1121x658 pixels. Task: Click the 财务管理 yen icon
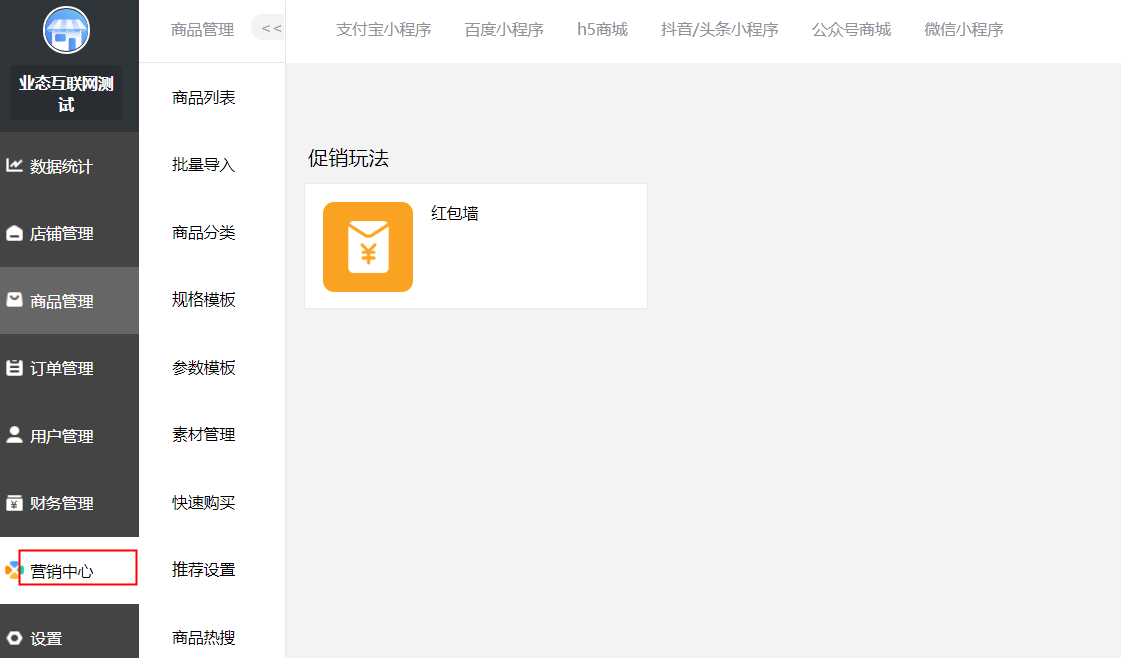coord(14,503)
